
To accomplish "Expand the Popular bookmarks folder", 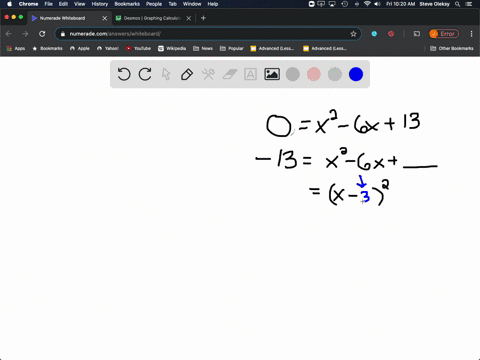I will (x=232, y=48).
